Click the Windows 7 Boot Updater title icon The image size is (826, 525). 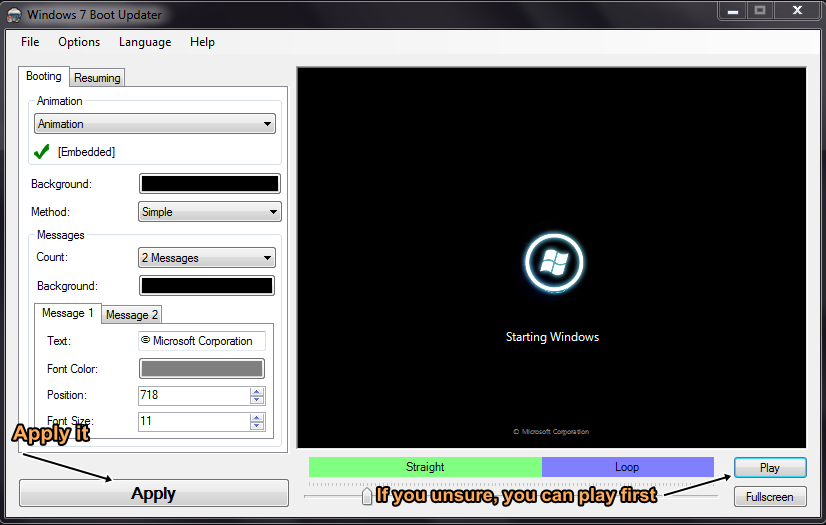tap(14, 15)
